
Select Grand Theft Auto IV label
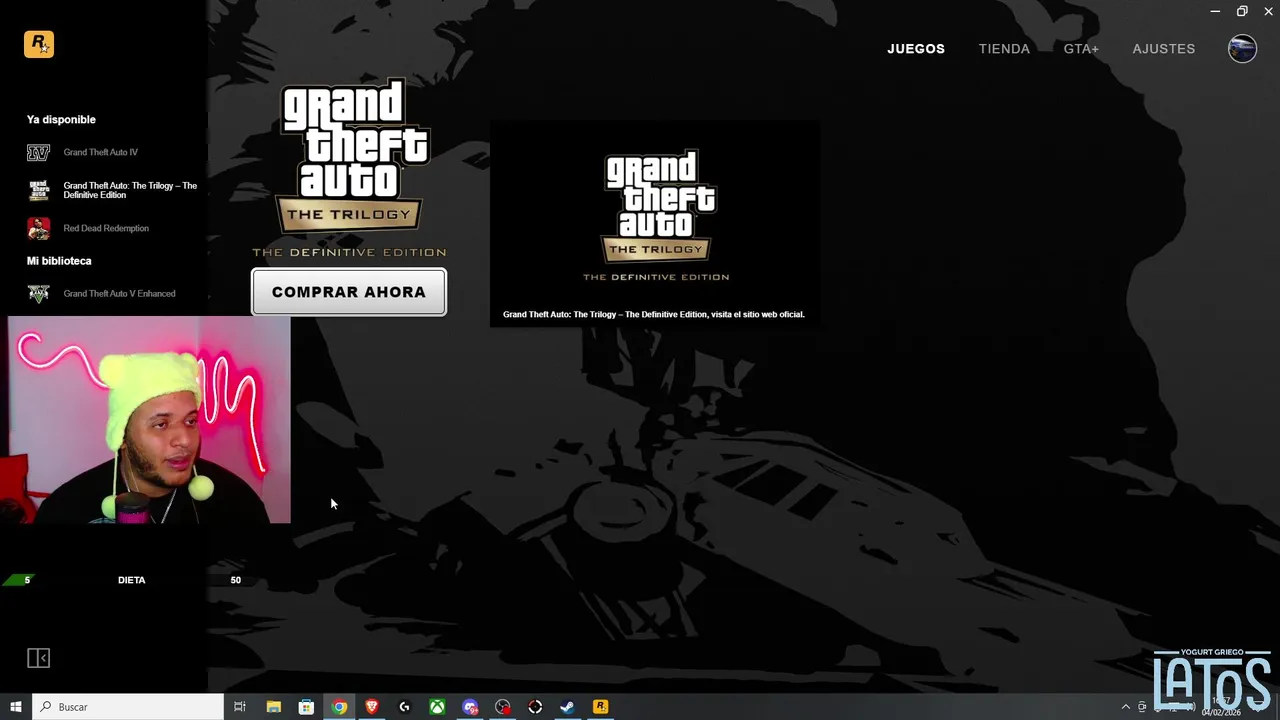(x=101, y=152)
